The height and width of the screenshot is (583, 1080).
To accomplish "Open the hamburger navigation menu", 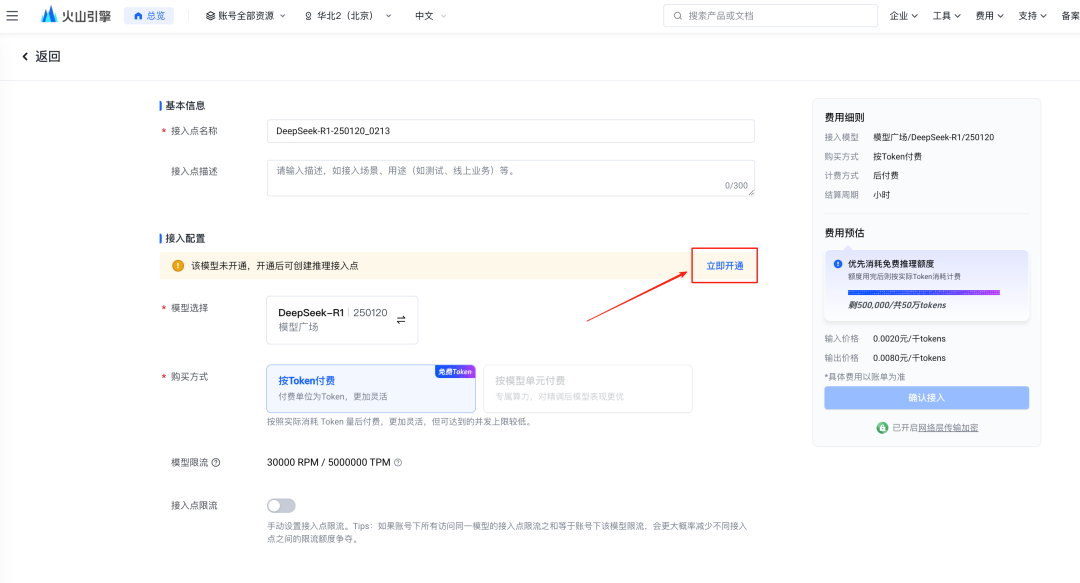I will (12, 15).
